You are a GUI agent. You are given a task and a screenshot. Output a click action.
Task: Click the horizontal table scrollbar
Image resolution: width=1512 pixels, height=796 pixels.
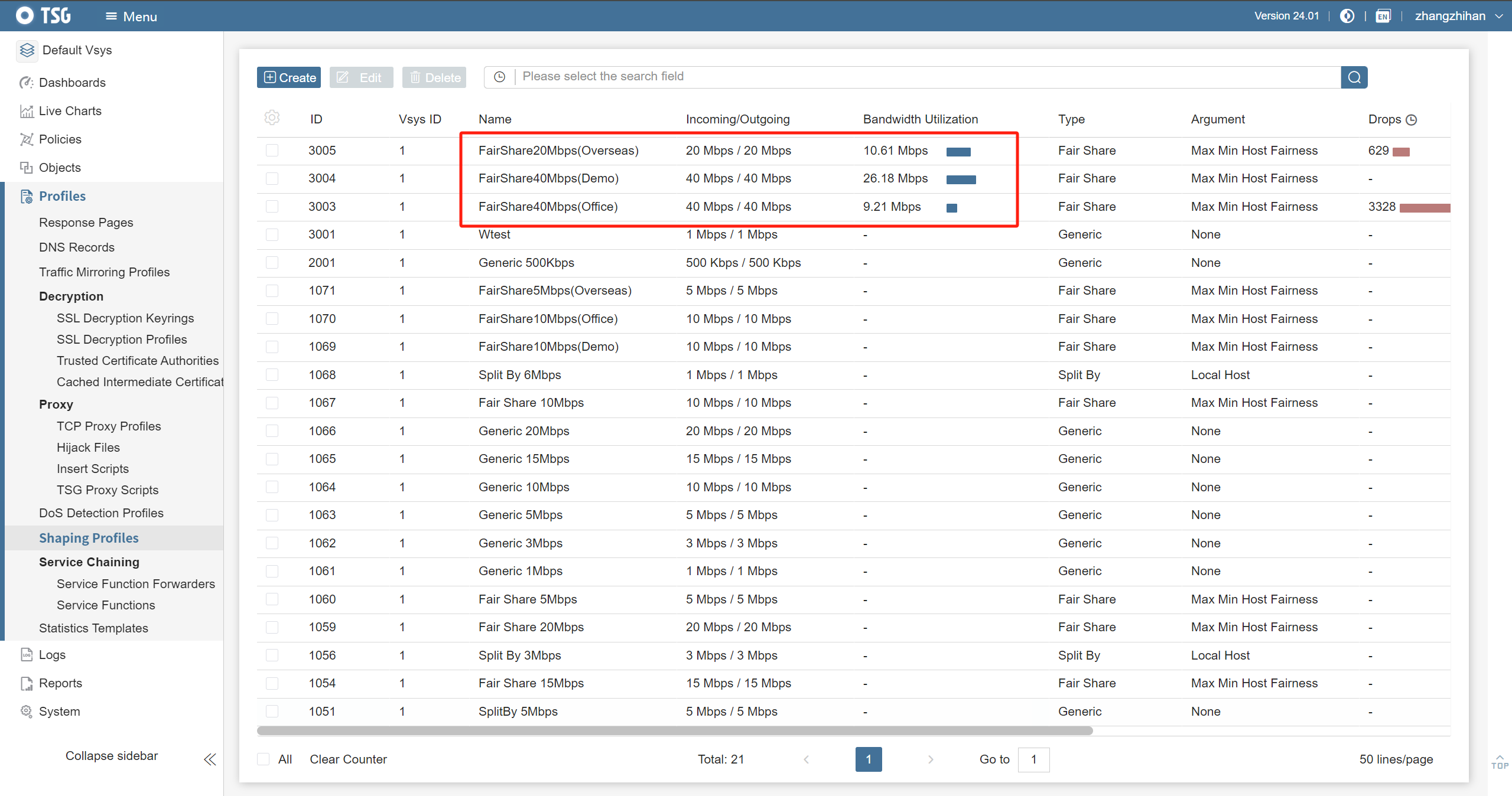(x=674, y=731)
